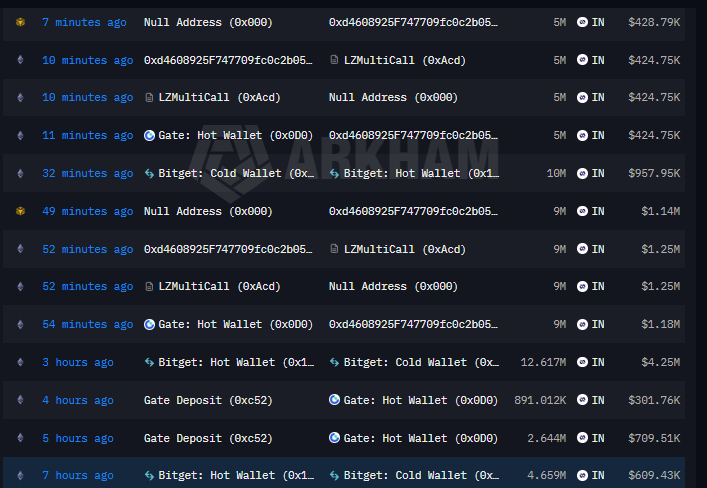Click Ethereum chain icon in 3 hours ago row

[20, 362]
